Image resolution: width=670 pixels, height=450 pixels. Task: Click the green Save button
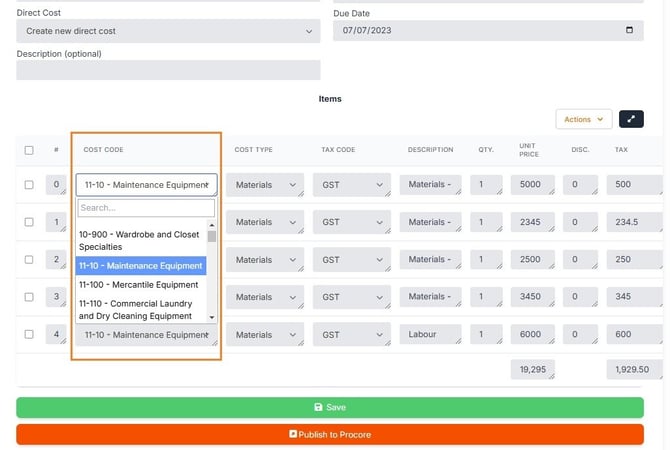(330, 407)
